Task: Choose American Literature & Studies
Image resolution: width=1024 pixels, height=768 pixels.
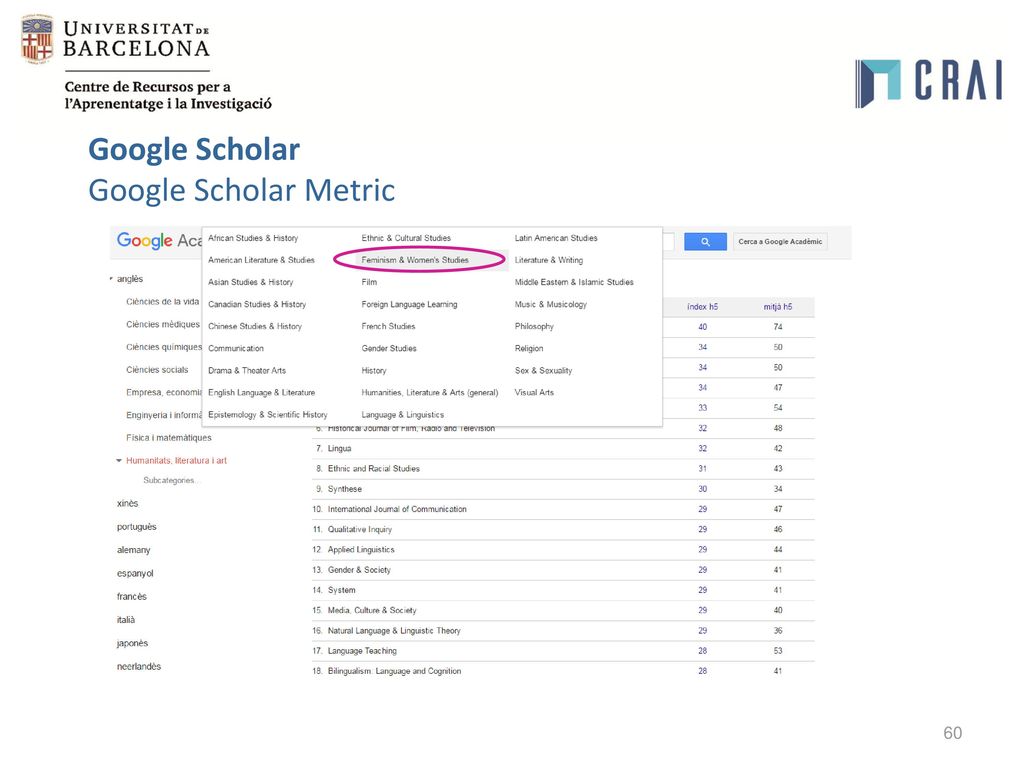Action: [x=261, y=260]
